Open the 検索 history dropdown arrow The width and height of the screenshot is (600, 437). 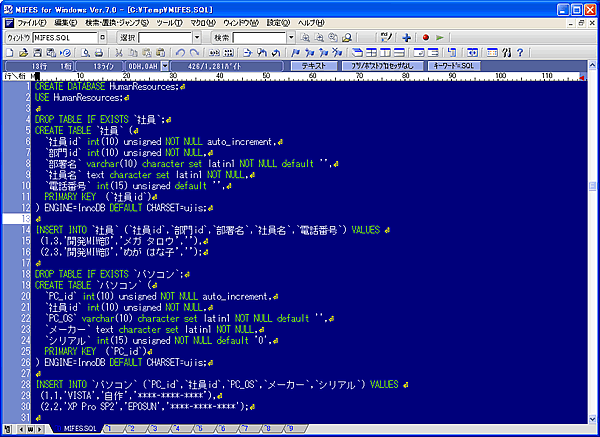tap(291, 38)
